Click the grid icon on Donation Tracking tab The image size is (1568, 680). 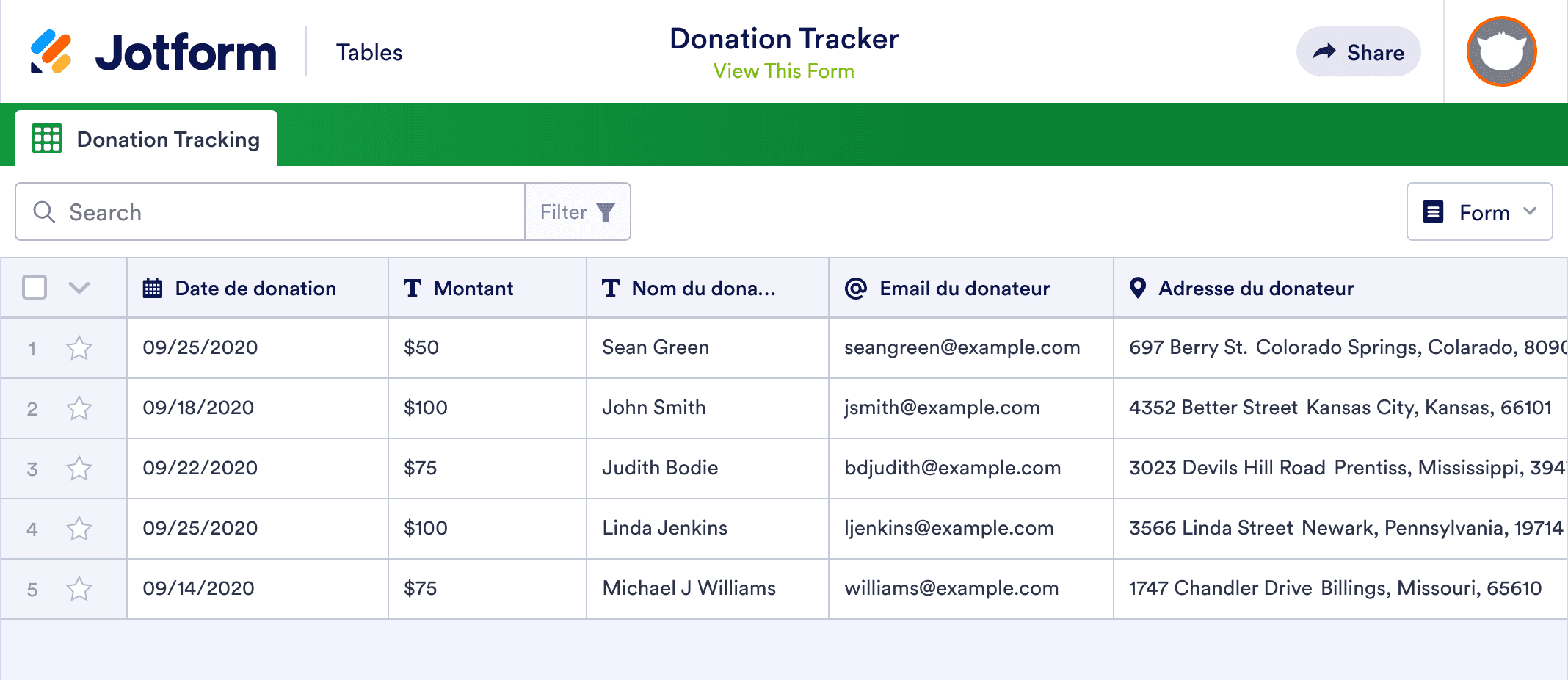pos(47,139)
